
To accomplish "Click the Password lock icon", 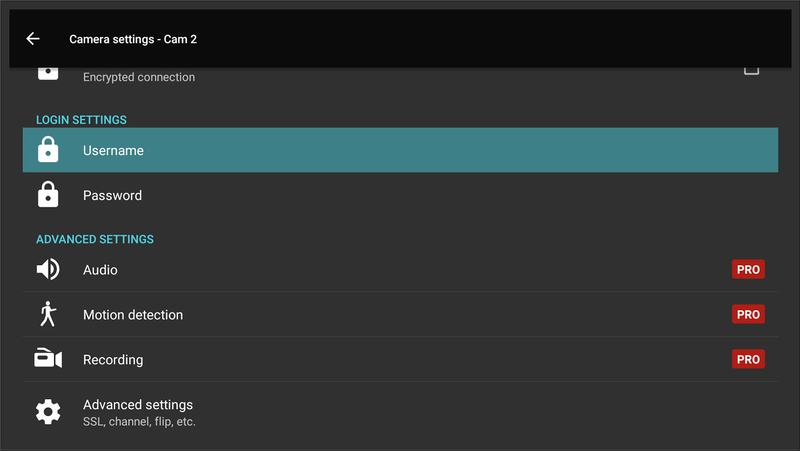I will click(48, 195).
